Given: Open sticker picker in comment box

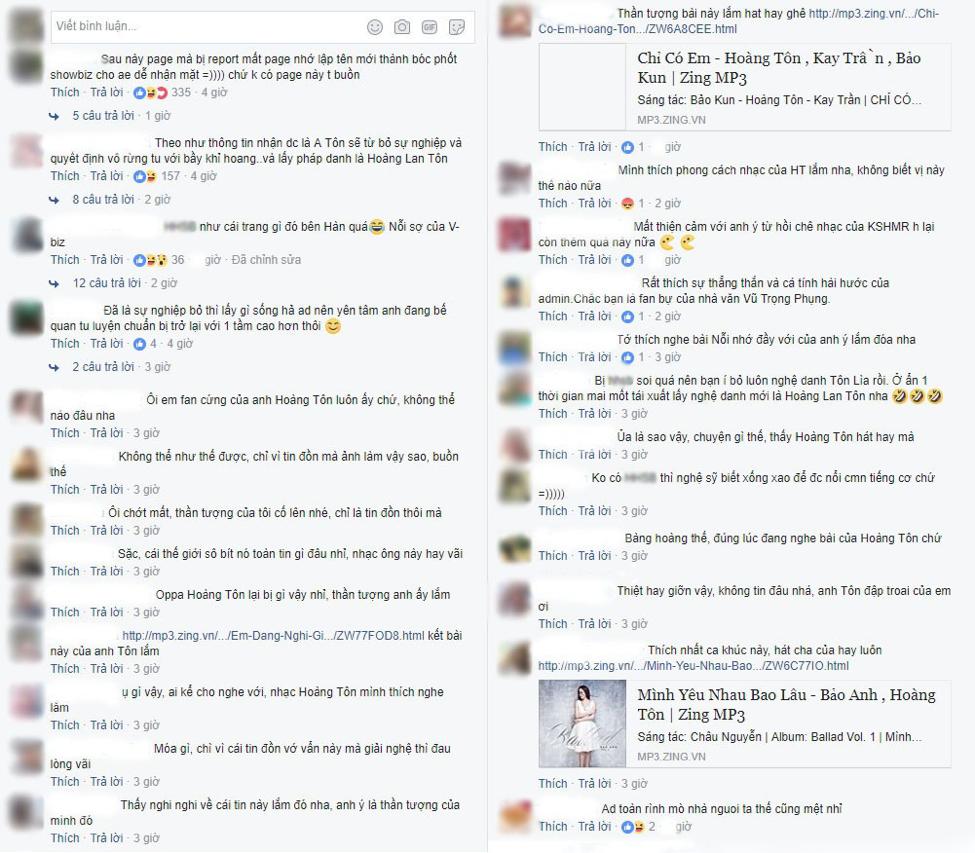Looking at the screenshot, I should coord(457,27).
